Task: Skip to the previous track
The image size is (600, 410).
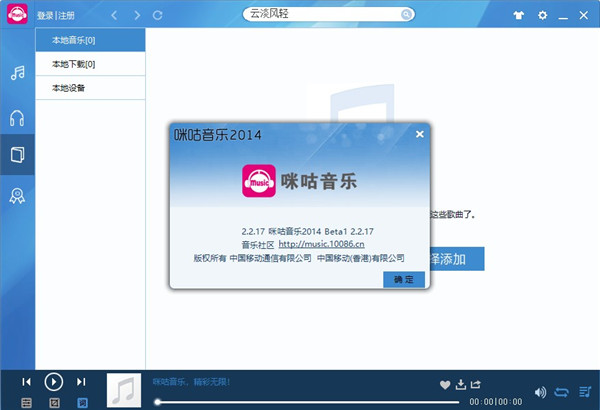Action: (26, 382)
